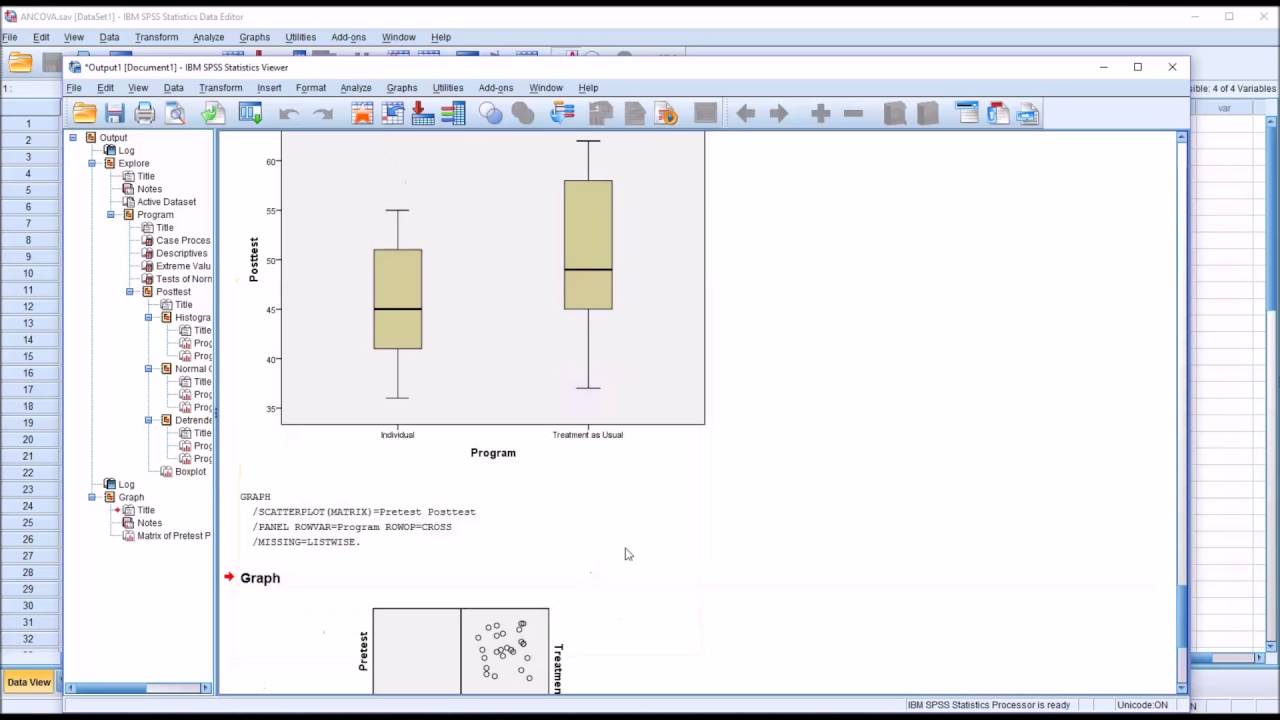Collapse the Explore node in outline
This screenshot has width=1280, height=720.
pos(92,163)
